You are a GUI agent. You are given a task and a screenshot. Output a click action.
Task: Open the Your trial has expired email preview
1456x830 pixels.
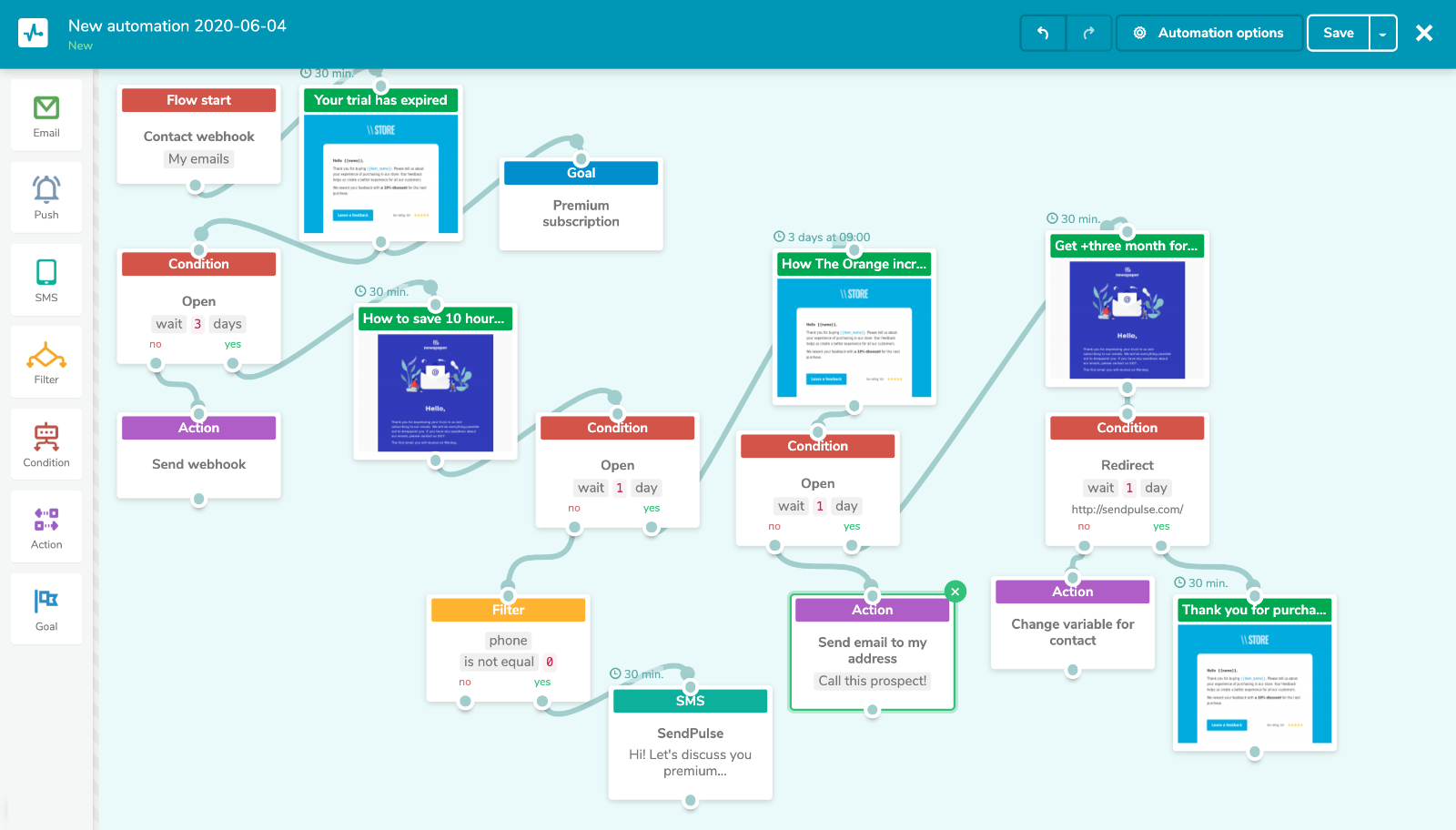(380, 171)
